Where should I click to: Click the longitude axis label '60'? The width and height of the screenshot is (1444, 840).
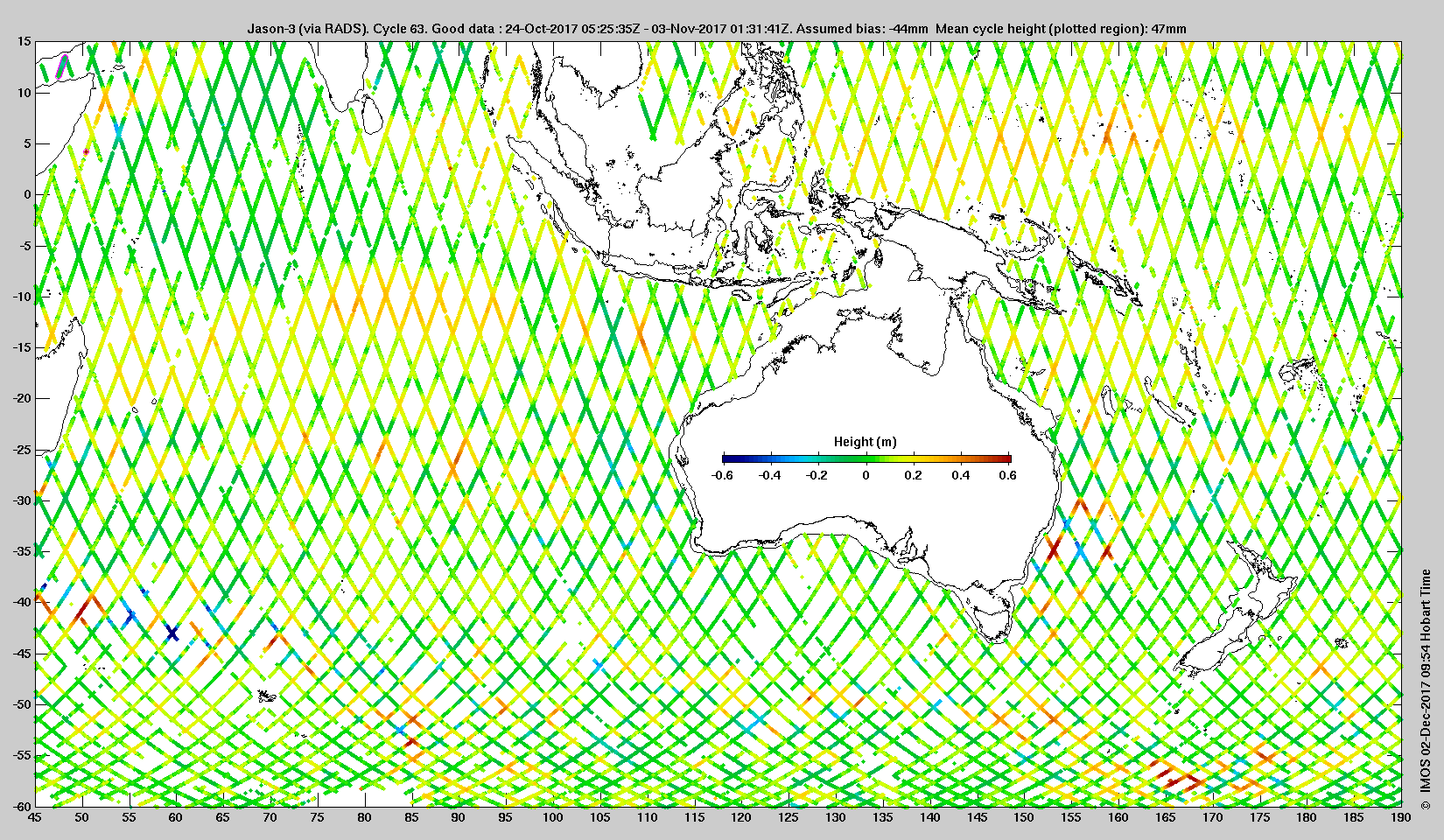click(175, 817)
